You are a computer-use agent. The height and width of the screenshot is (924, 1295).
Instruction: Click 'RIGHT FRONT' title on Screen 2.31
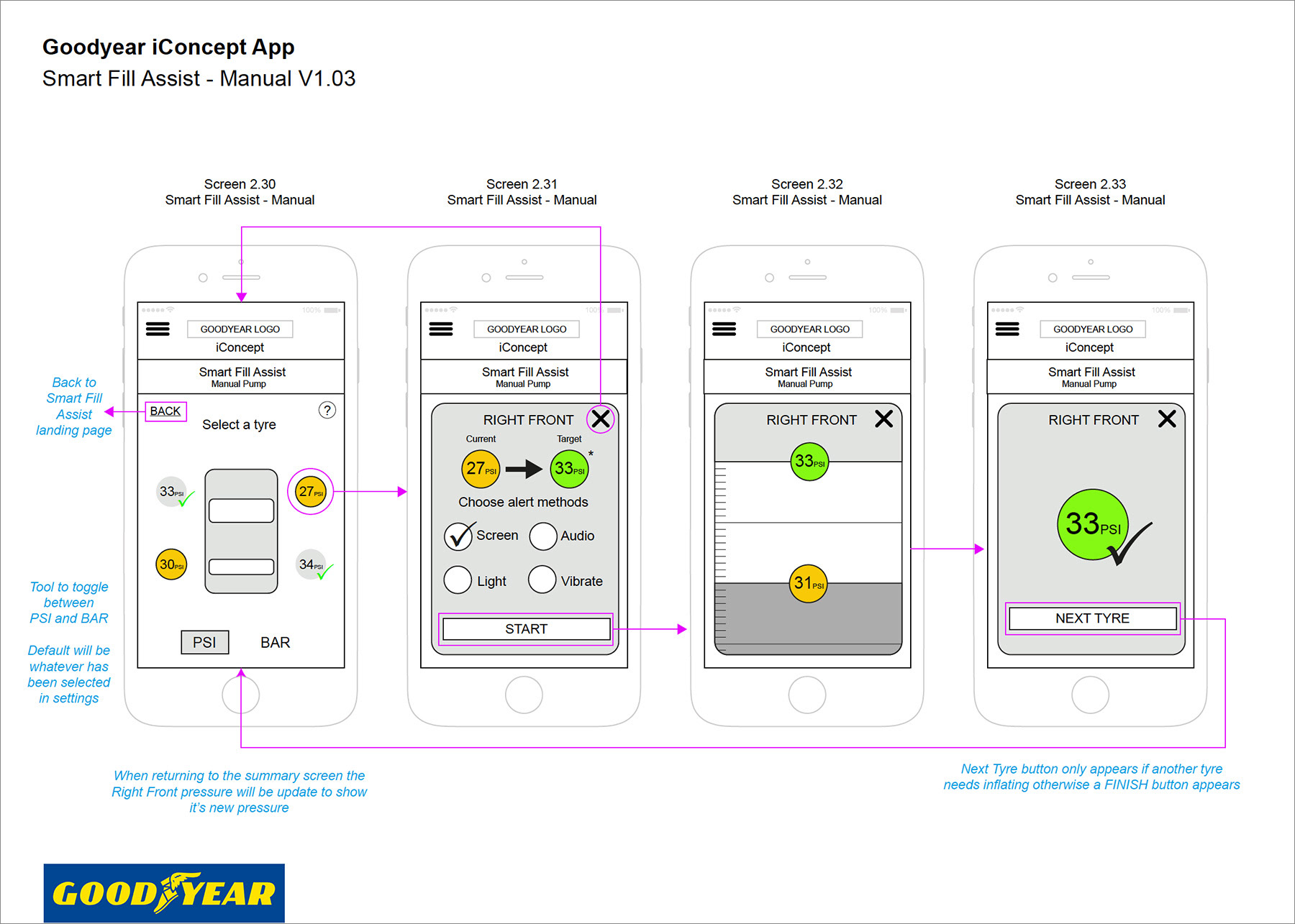tap(528, 420)
